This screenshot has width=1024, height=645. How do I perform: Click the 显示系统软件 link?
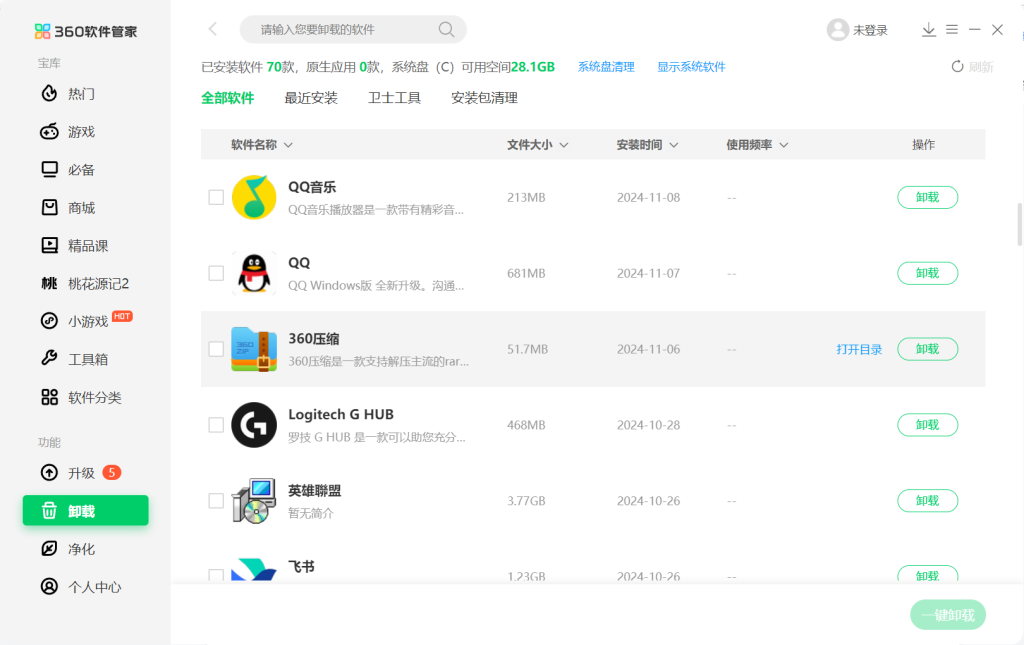[x=691, y=67]
